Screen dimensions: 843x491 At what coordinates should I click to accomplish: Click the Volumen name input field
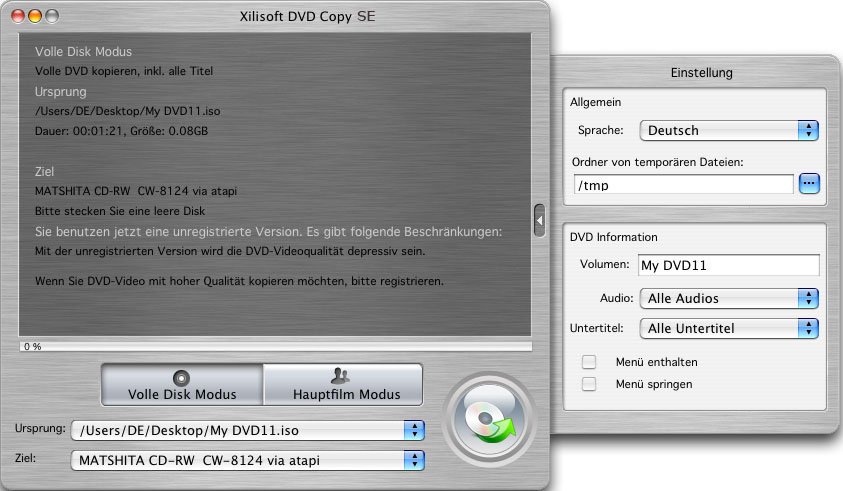click(x=728, y=265)
